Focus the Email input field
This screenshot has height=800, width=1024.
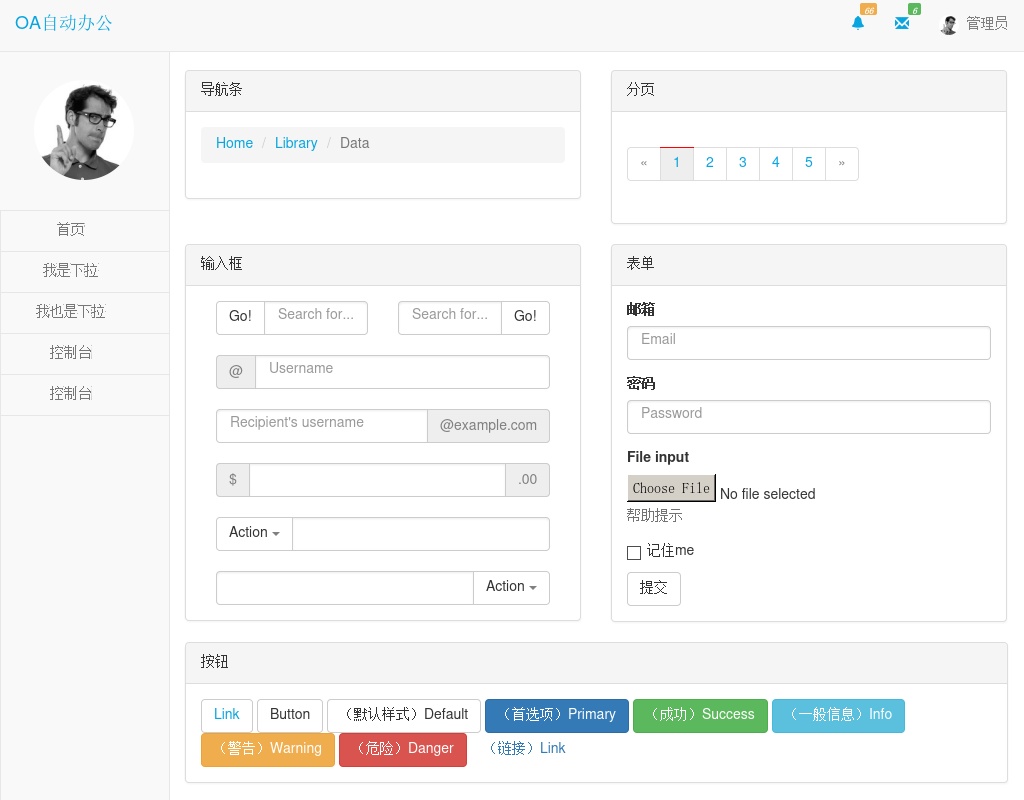[x=808, y=342]
